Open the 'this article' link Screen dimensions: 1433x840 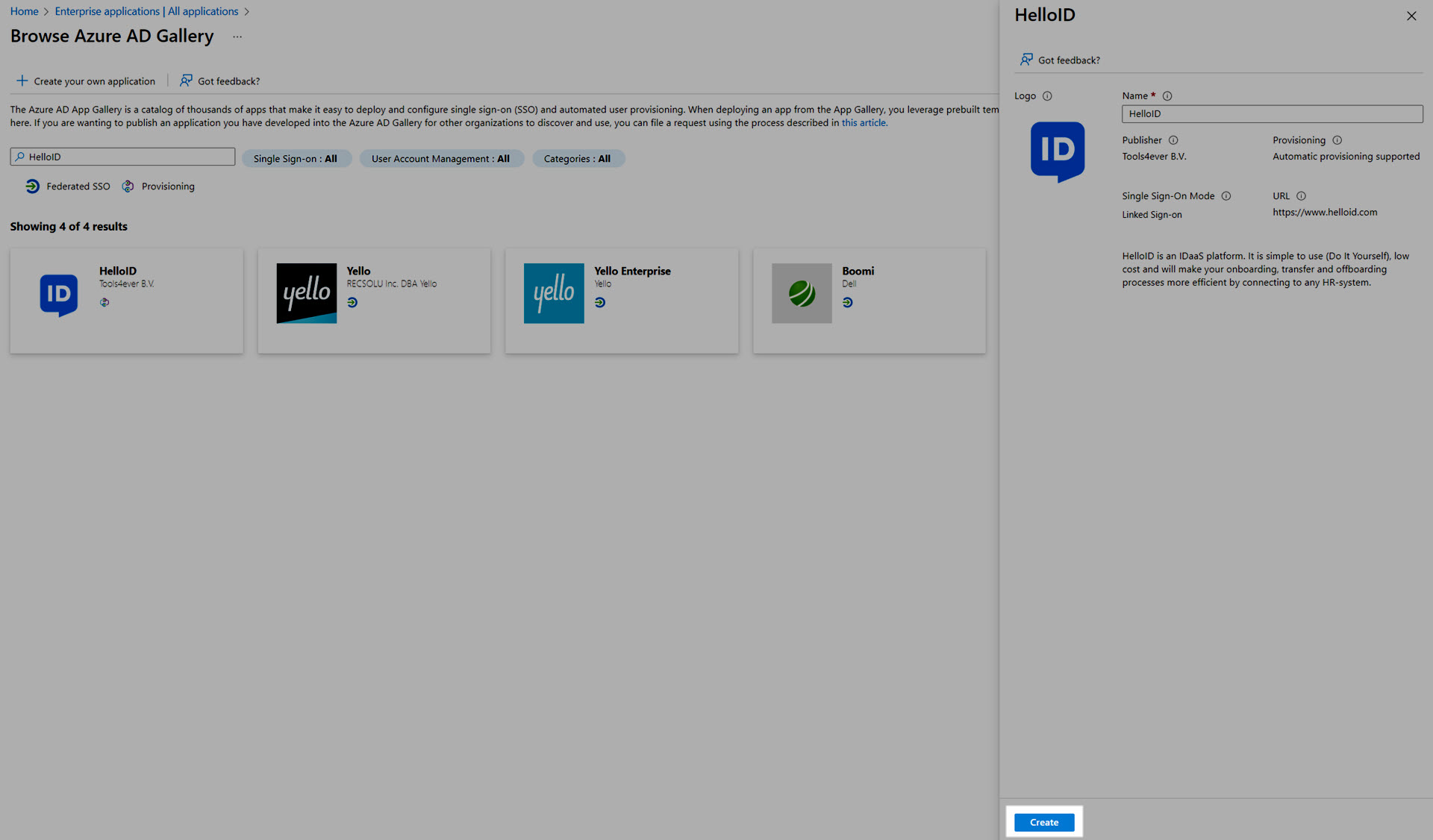coord(864,122)
